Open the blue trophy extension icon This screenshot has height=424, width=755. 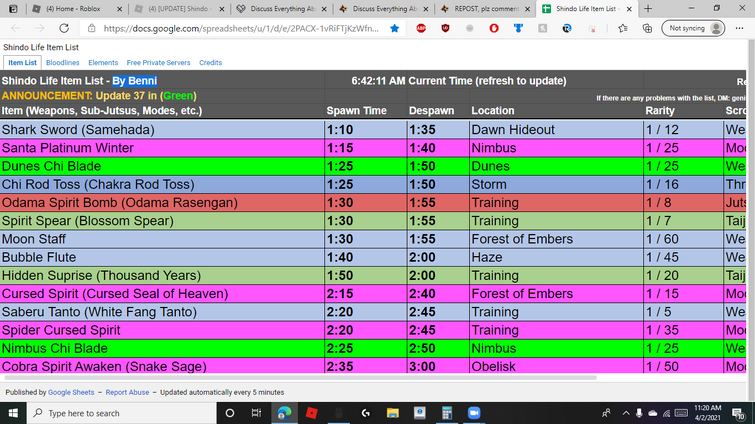coord(518,28)
